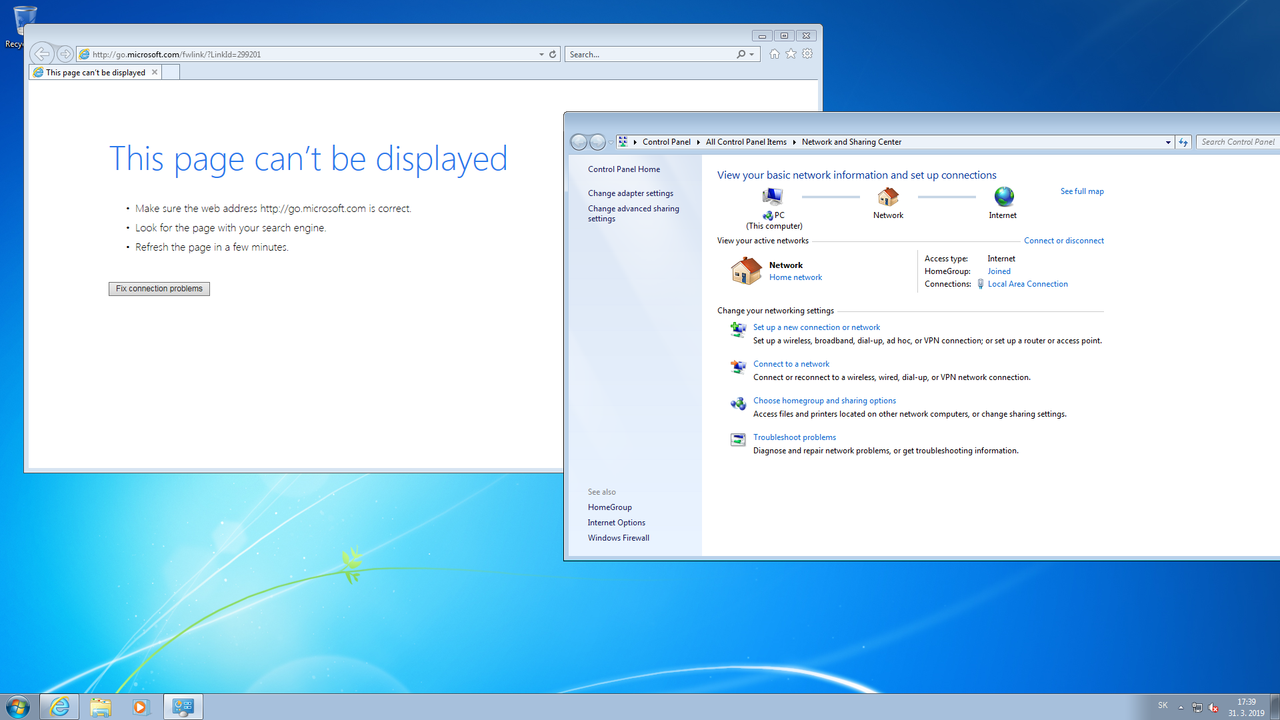Image resolution: width=1280 pixels, height=720 pixels.
Task: Click the Troubleshoot problems icon
Action: 738,440
